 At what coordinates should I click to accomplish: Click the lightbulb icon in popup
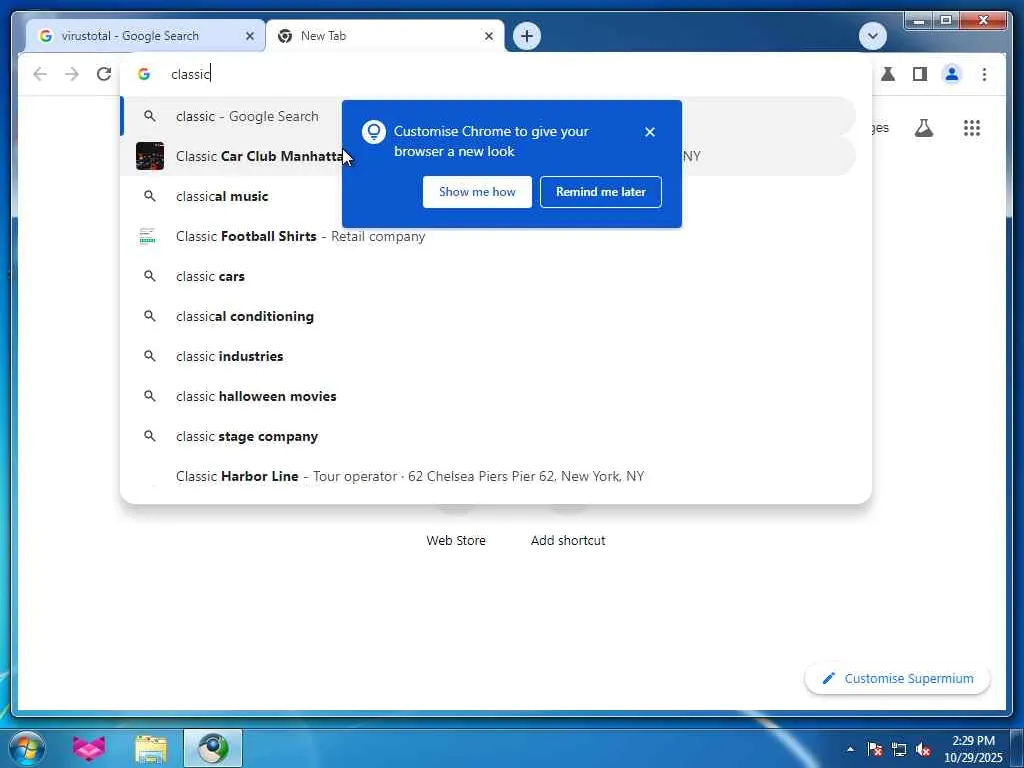[374, 132]
